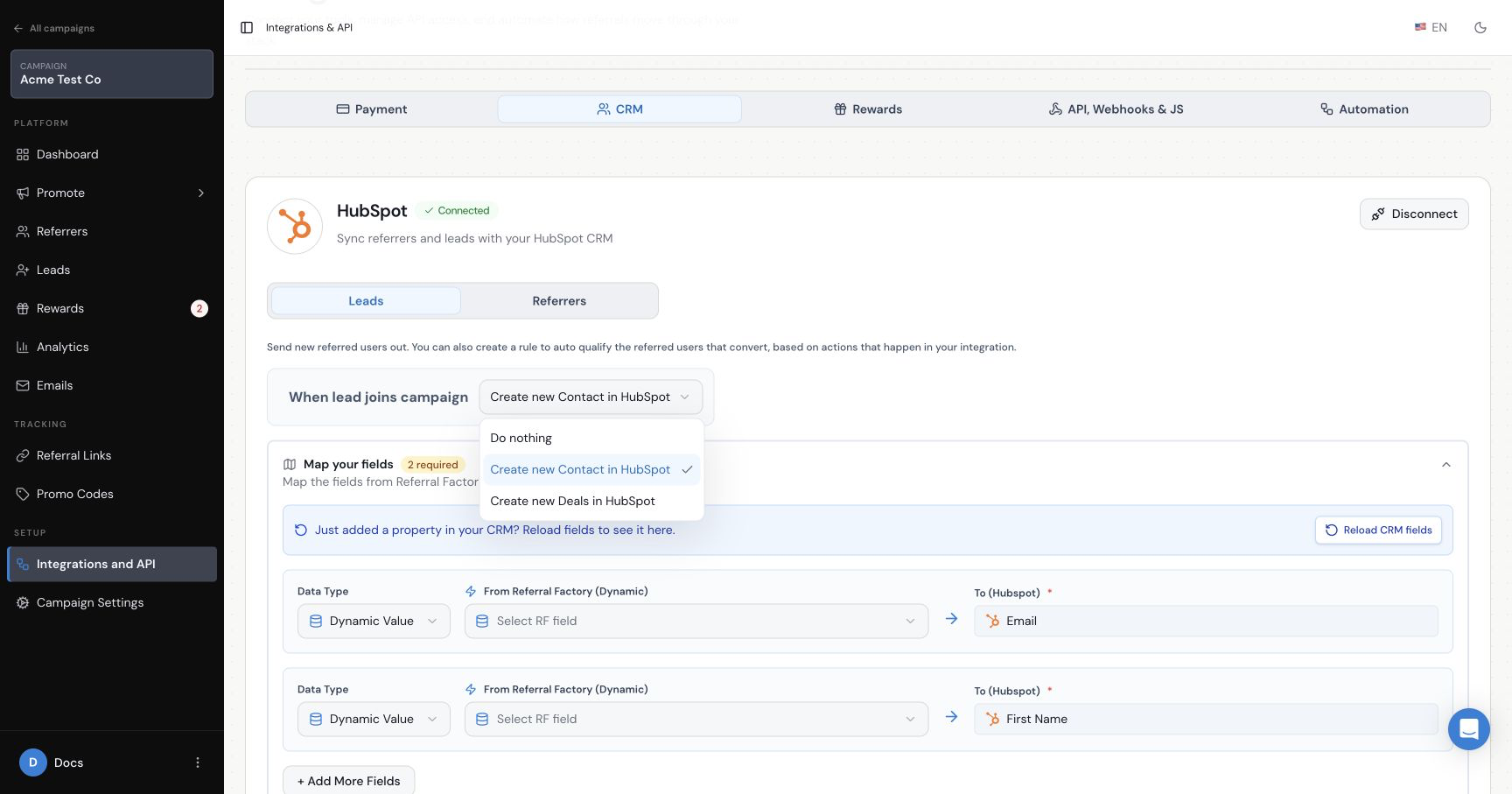Open the chat support bubble
1512x794 pixels.
click(x=1468, y=728)
